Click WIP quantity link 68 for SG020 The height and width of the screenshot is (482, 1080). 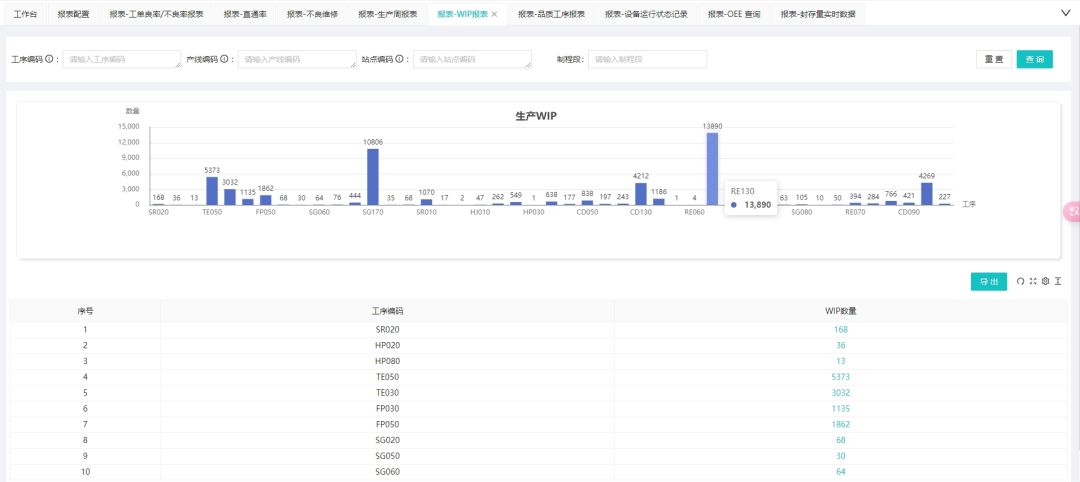(840, 441)
